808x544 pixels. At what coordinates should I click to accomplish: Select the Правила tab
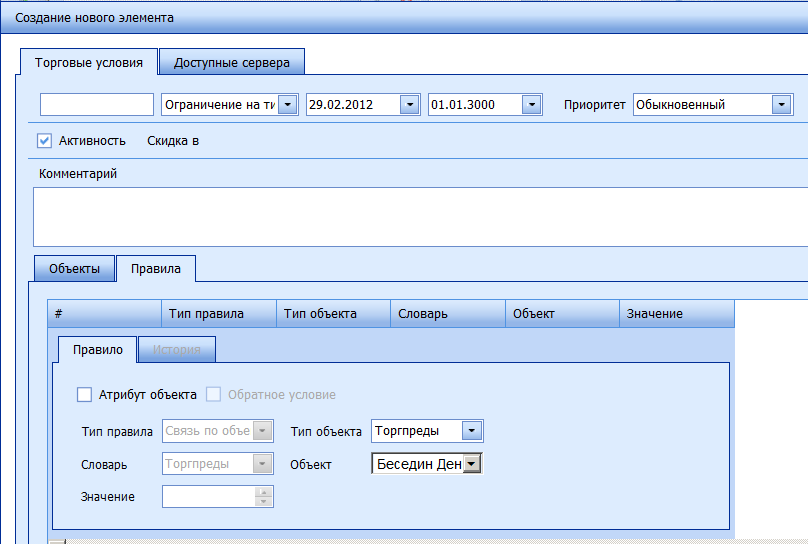pyautogui.click(x=156, y=269)
